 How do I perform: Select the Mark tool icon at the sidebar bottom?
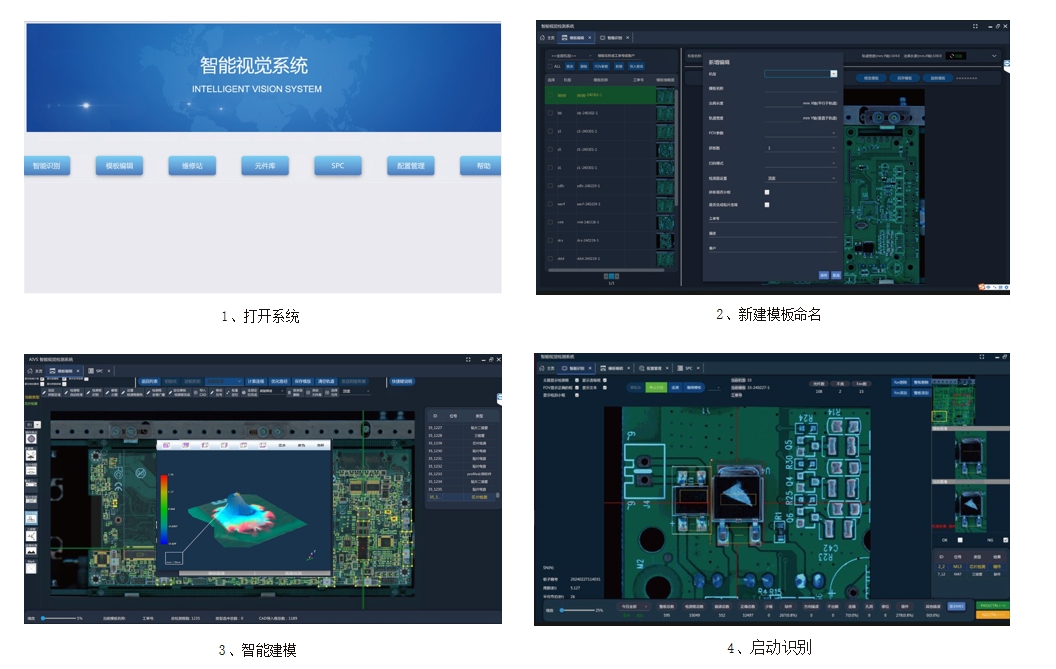pos(31,568)
